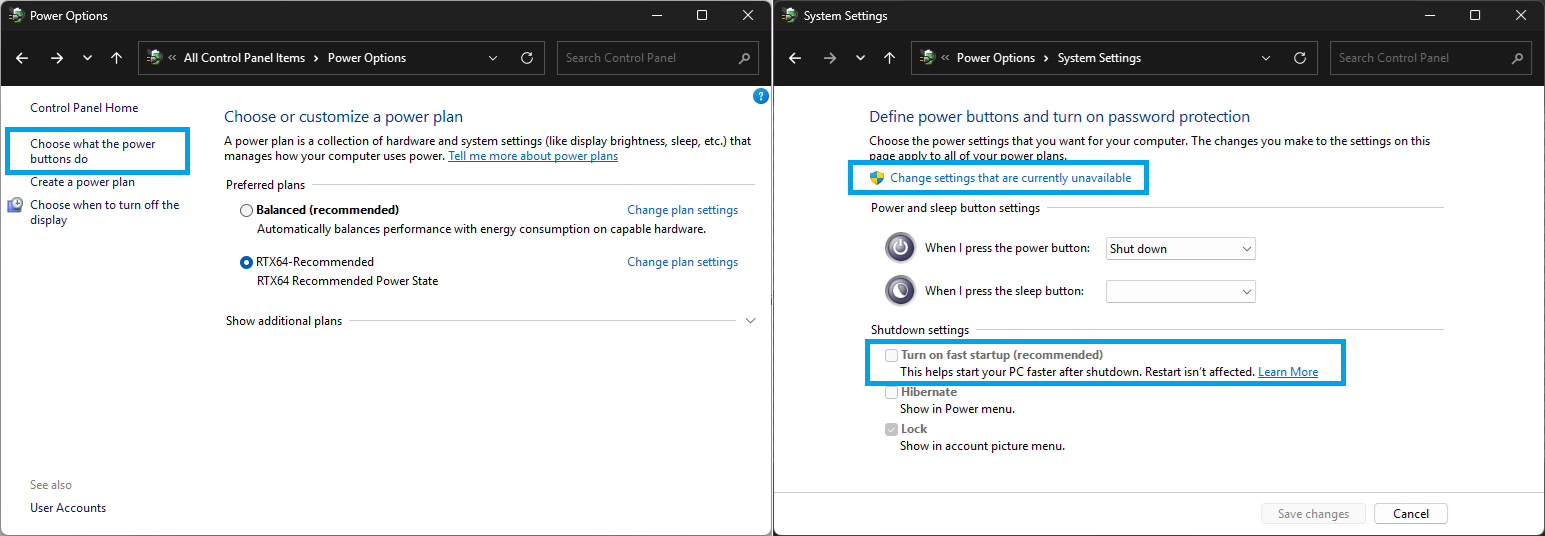1545x536 pixels.
Task: Open Choose what the power buttons do
Action: (93, 151)
